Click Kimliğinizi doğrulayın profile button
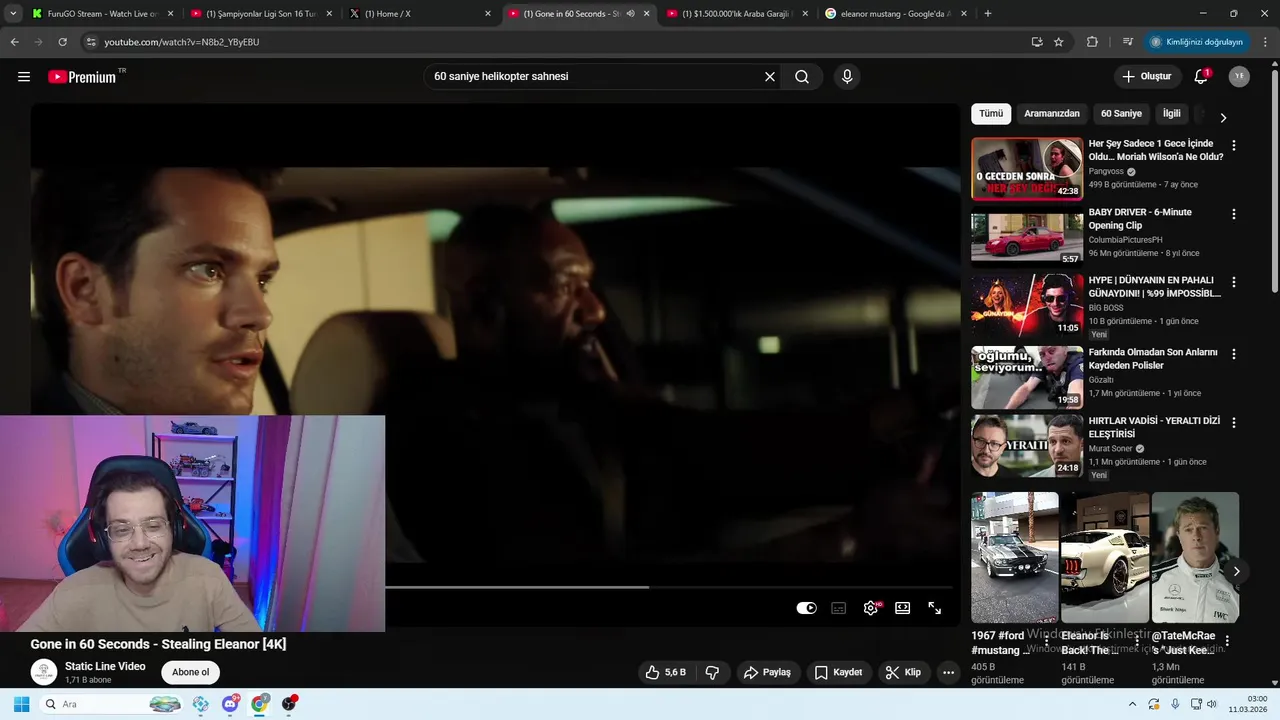The image size is (1280, 720). click(x=1196, y=42)
